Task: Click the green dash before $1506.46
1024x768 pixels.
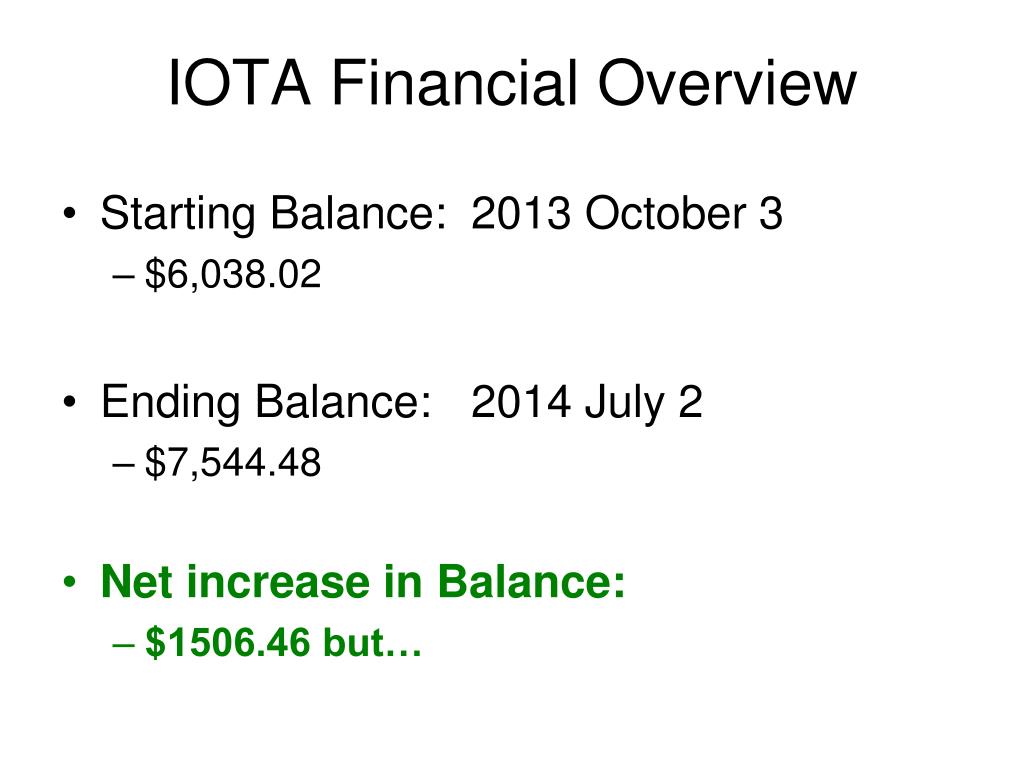Action: (x=123, y=644)
